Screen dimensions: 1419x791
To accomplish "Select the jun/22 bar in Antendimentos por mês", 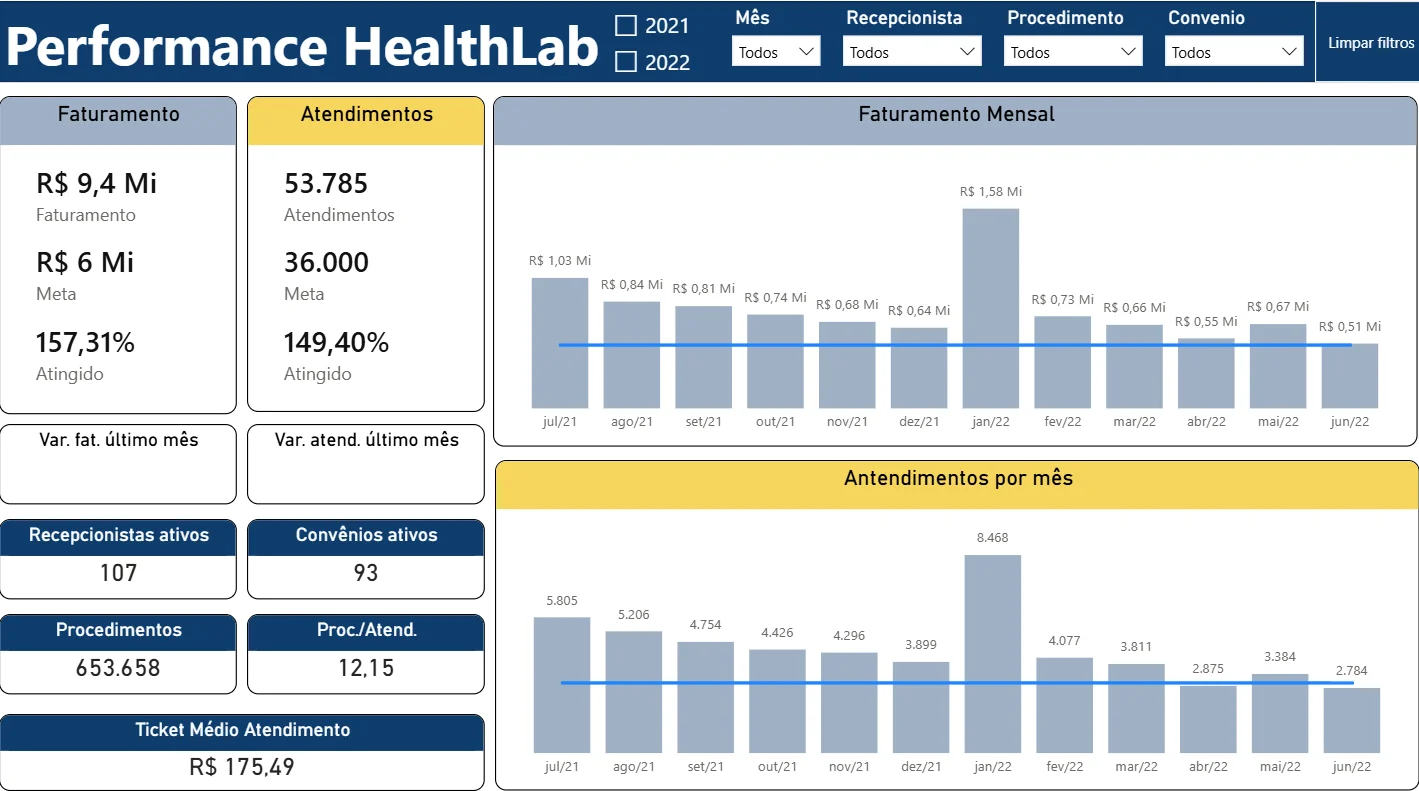I will (x=1352, y=720).
